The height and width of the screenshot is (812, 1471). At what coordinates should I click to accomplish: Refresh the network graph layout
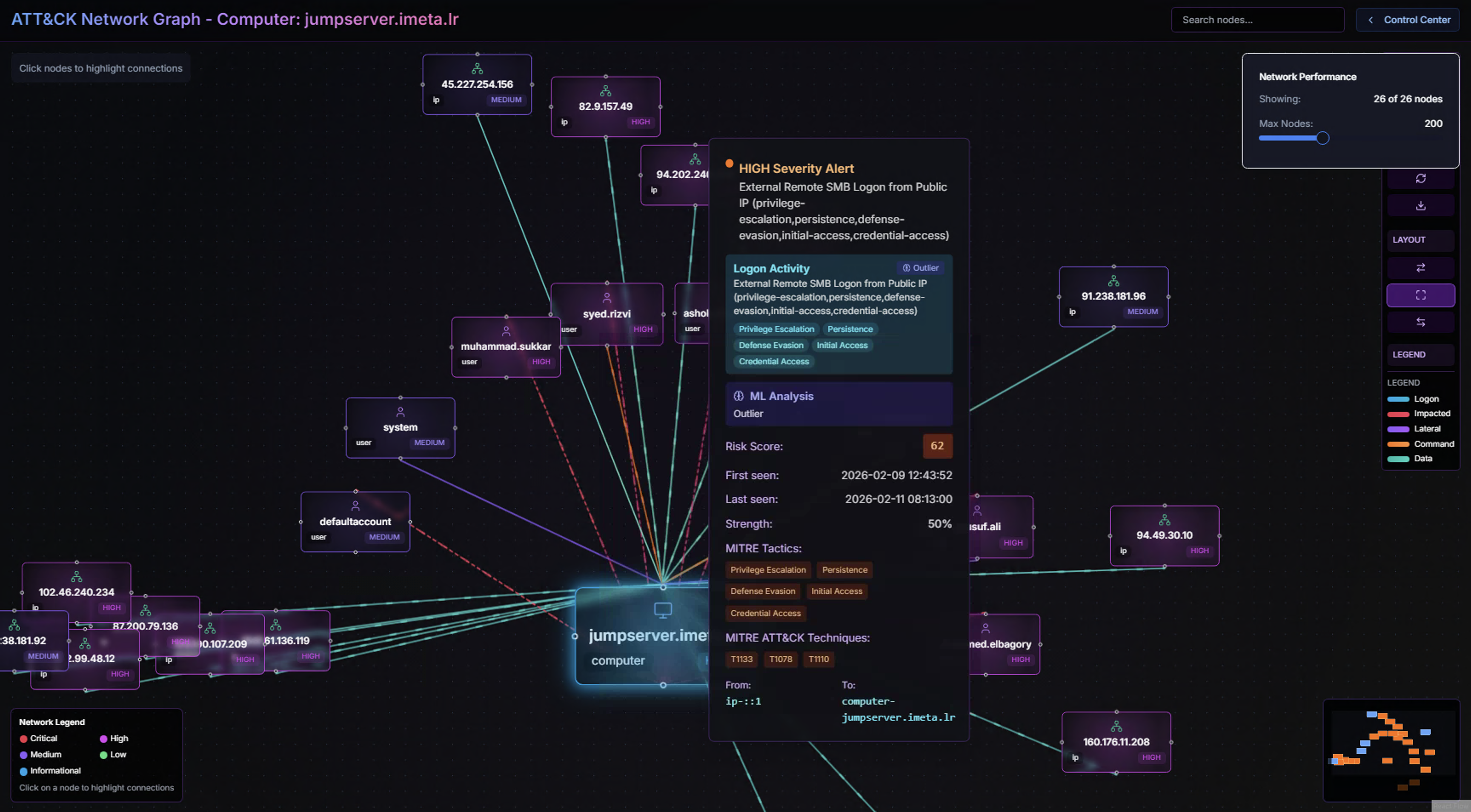pyautogui.click(x=1421, y=178)
